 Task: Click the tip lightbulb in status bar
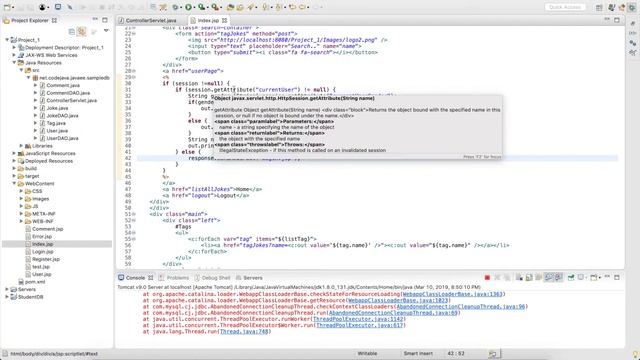tap(636, 354)
